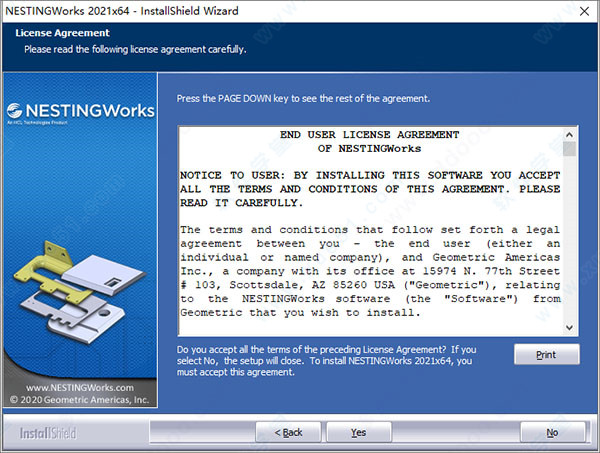Screen dimensions: 600x453
Task: Click the terms and conditions paragraph
Action: pyautogui.click(x=369, y=271)
